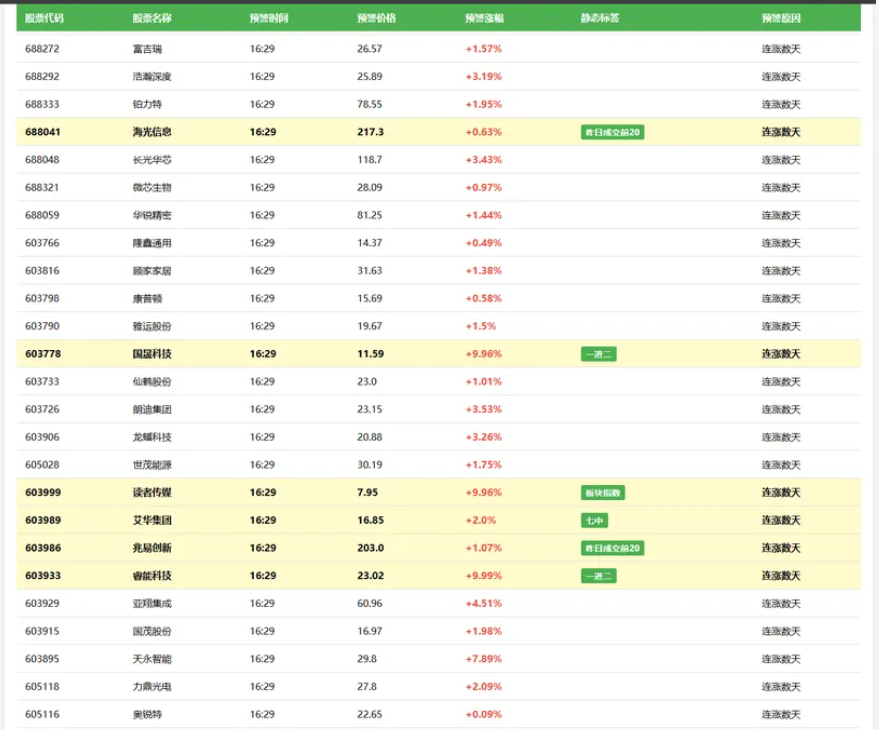Click the 一进二 tag for 国晟科技
Image resolution: width=879 pixels, height=730 pixels.
pyautogui.click(x=598, y=354)
